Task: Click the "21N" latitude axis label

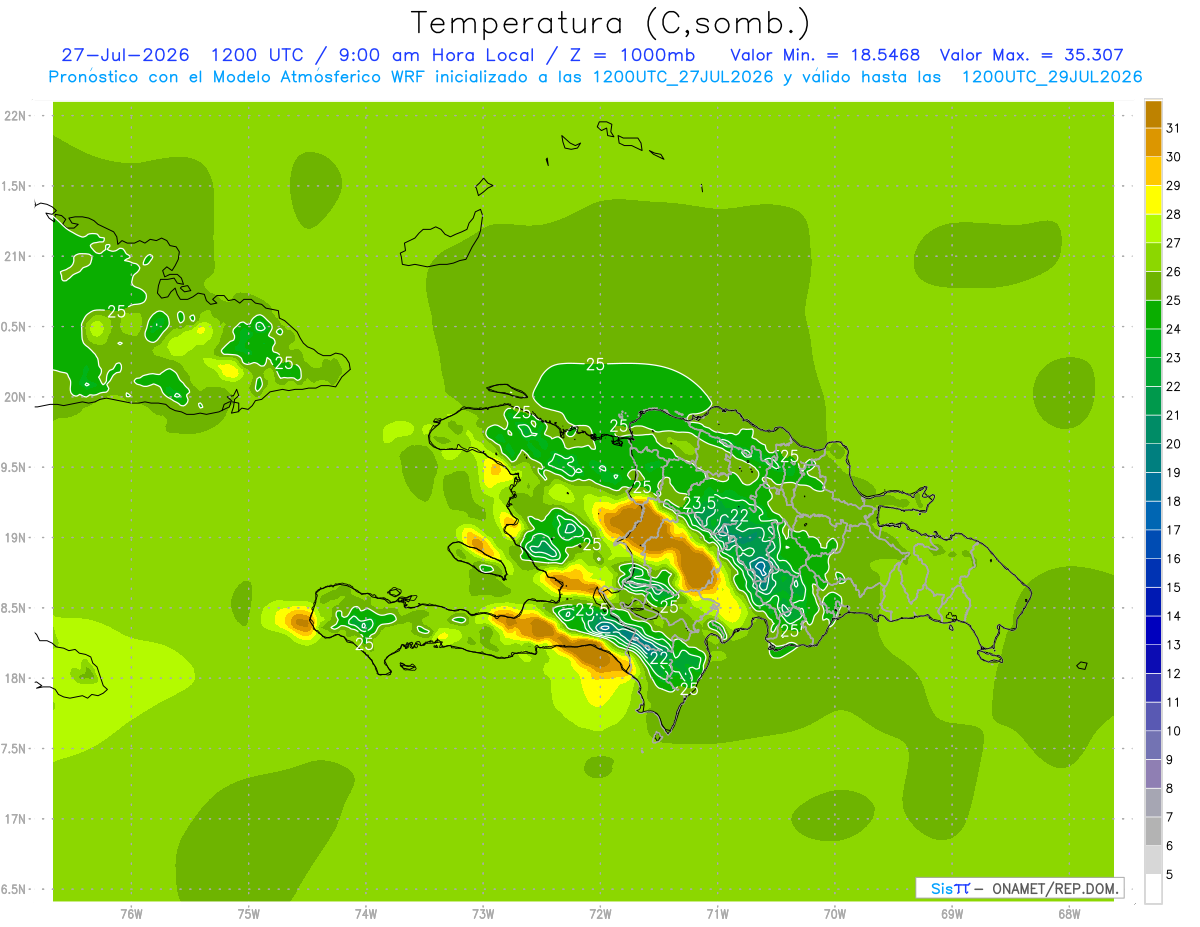Action: click(15, 256)
